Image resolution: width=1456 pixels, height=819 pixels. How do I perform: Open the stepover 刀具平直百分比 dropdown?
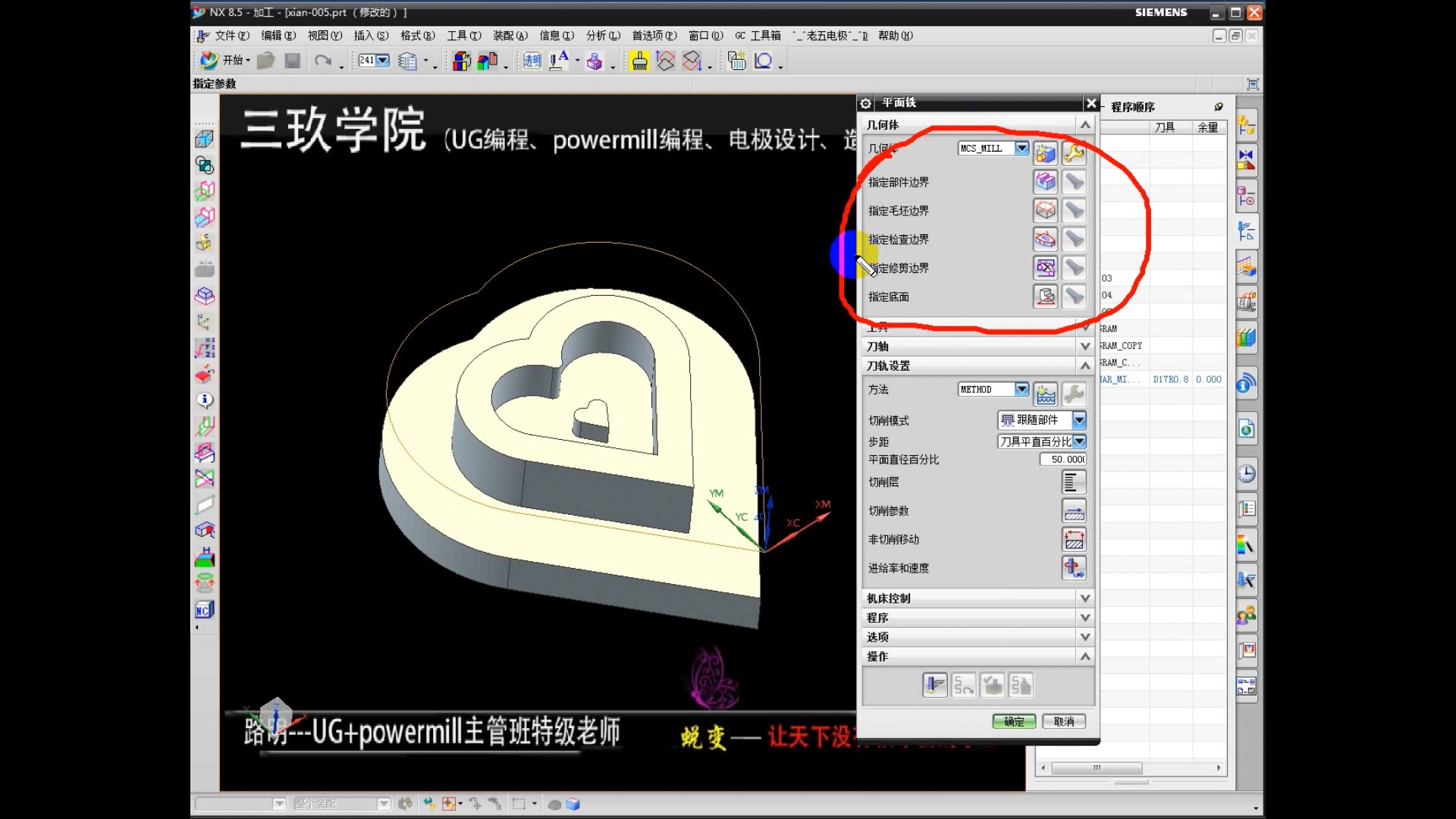[1079, 441]
